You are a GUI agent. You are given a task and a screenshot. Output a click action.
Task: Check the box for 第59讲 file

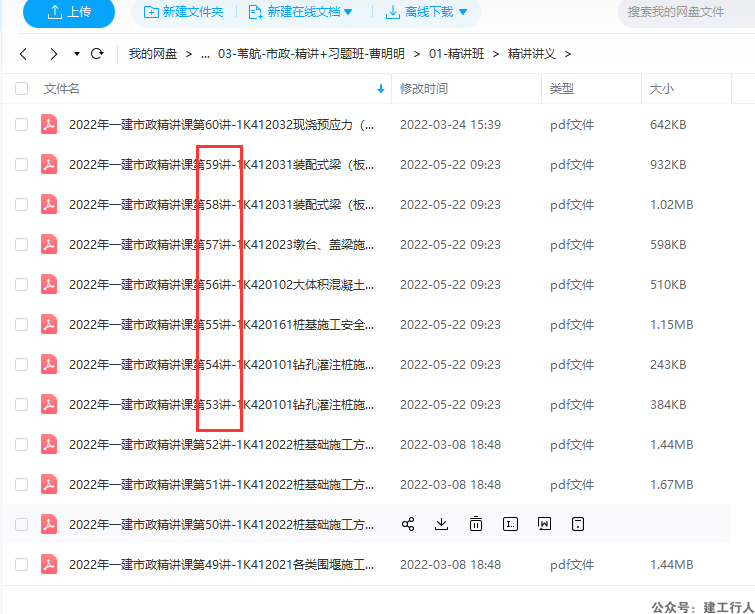tap(21, 165)
